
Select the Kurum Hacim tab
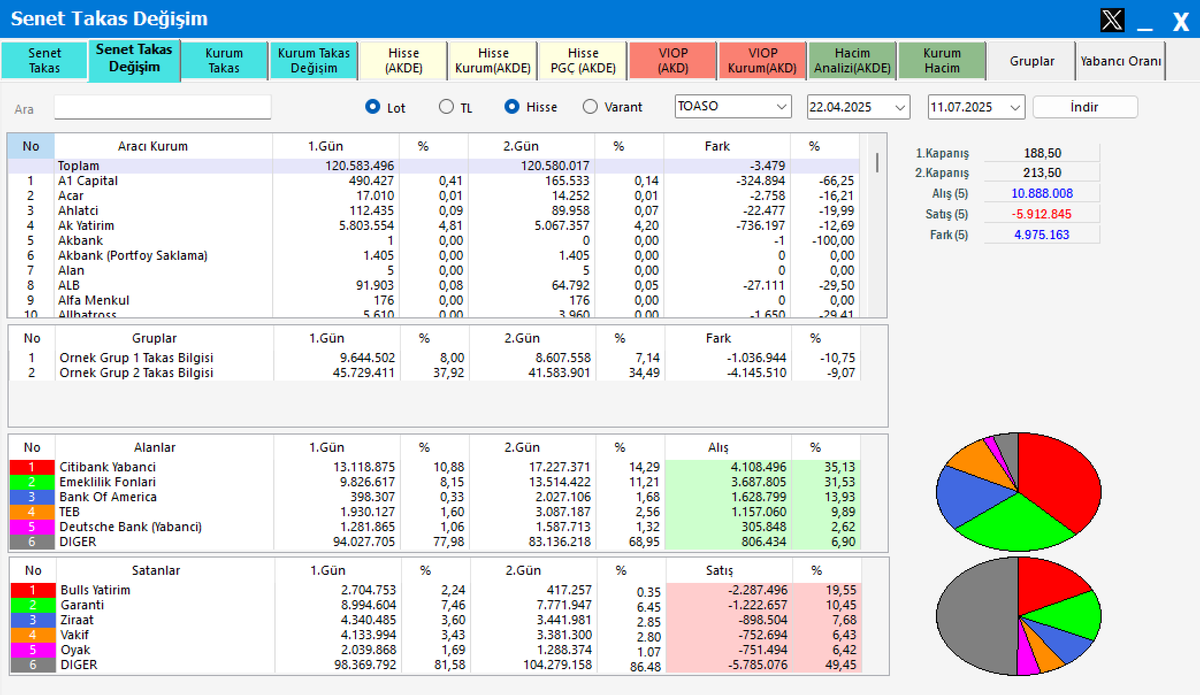coord(942,61)
